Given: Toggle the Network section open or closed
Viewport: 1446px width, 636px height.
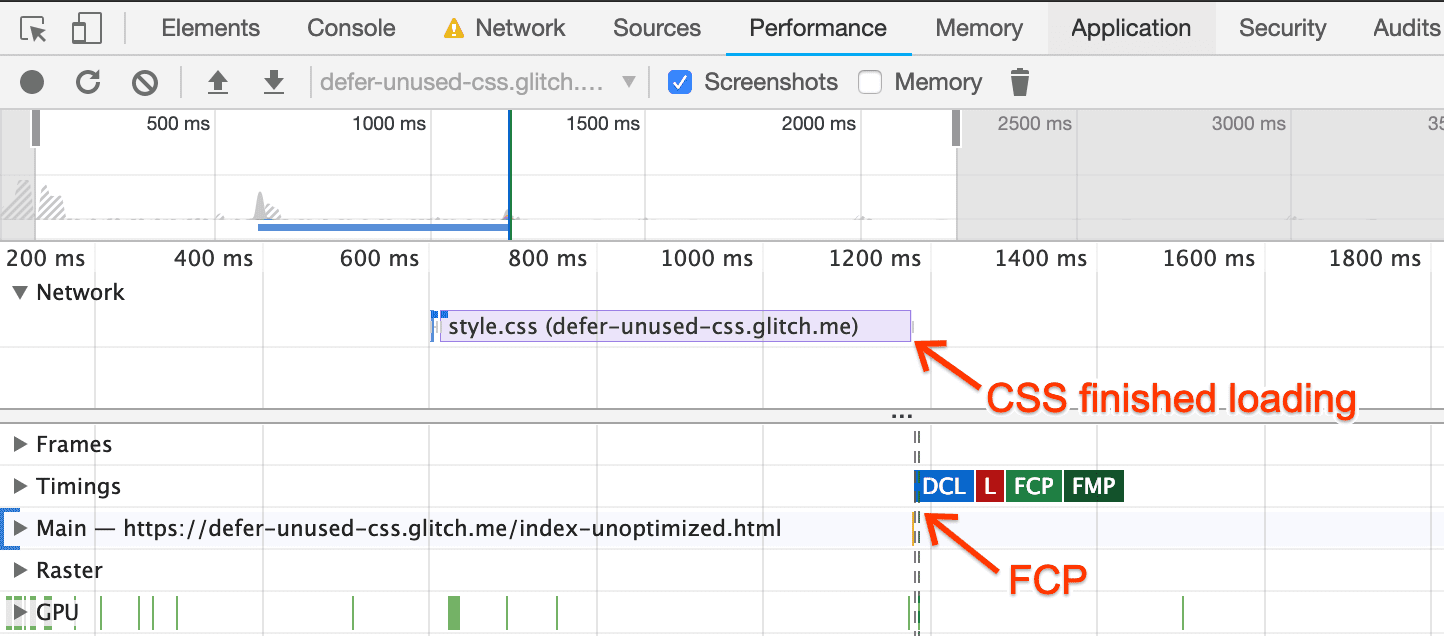Looking at the screenshot, I should (22, 292).
